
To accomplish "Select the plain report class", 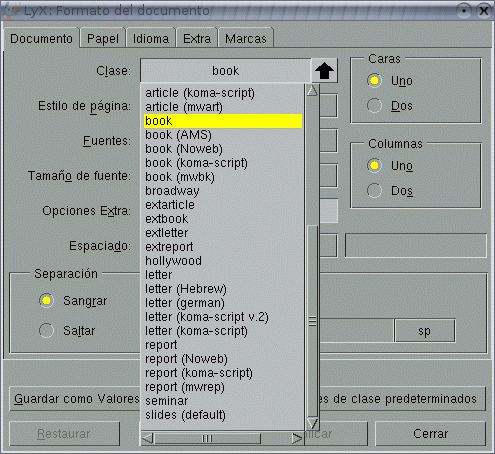I will tap(223, 345).
